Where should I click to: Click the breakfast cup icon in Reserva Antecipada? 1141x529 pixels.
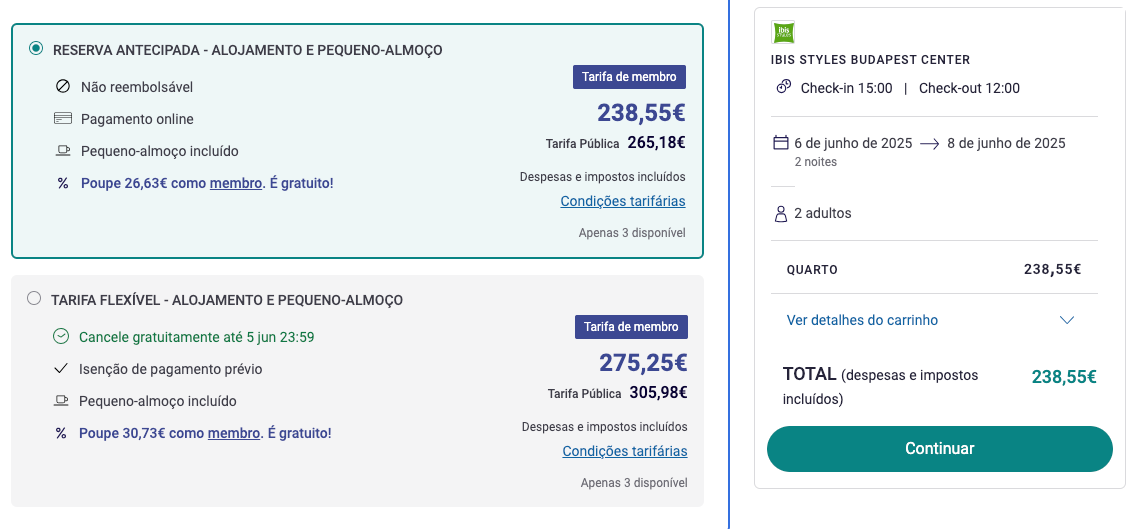click(63, 151)
